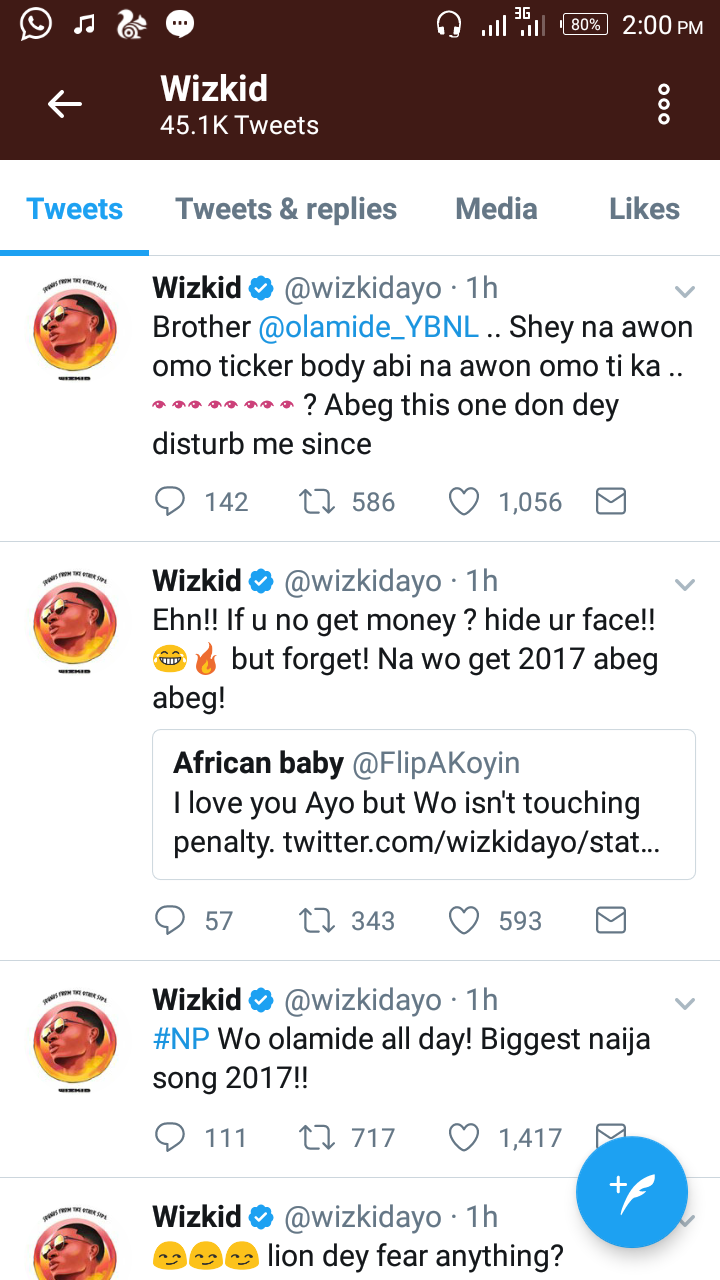Switch to the Media tab
The width and height of the screenshot is (720, 1280).
coord(496,209)
